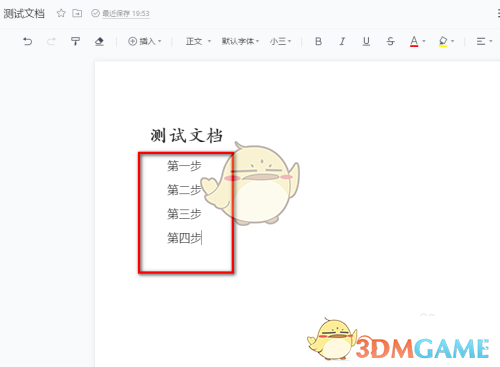Toggle underline formatting
Screen dimensions: 500x367
pos(366,41)
